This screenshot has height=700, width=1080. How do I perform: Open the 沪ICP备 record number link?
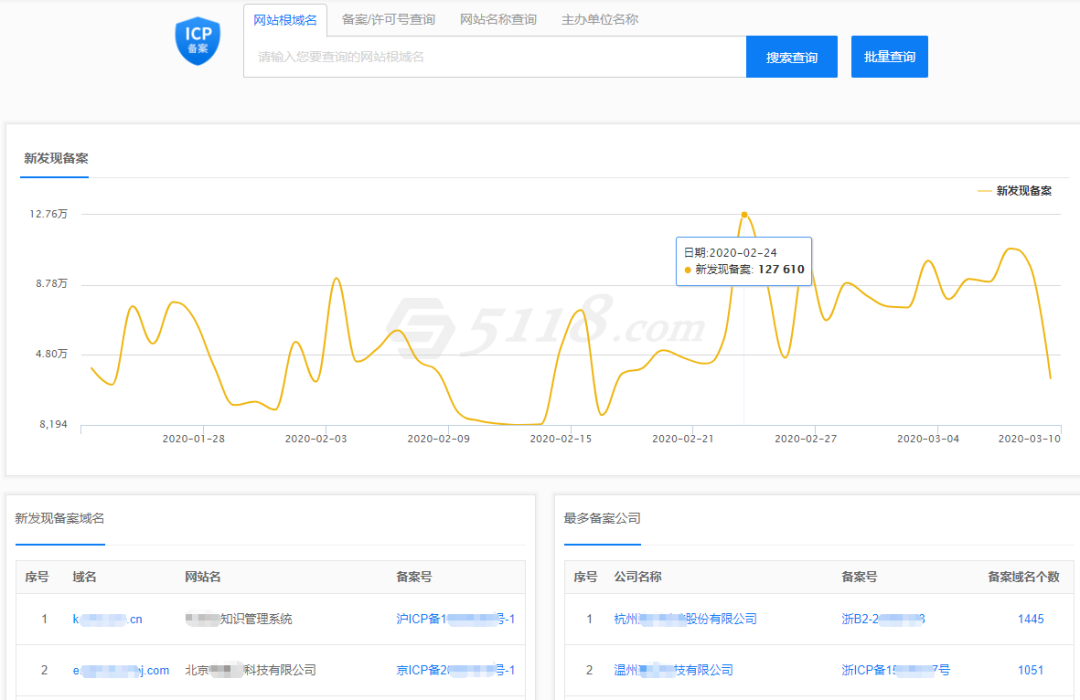tap(455, 619)
